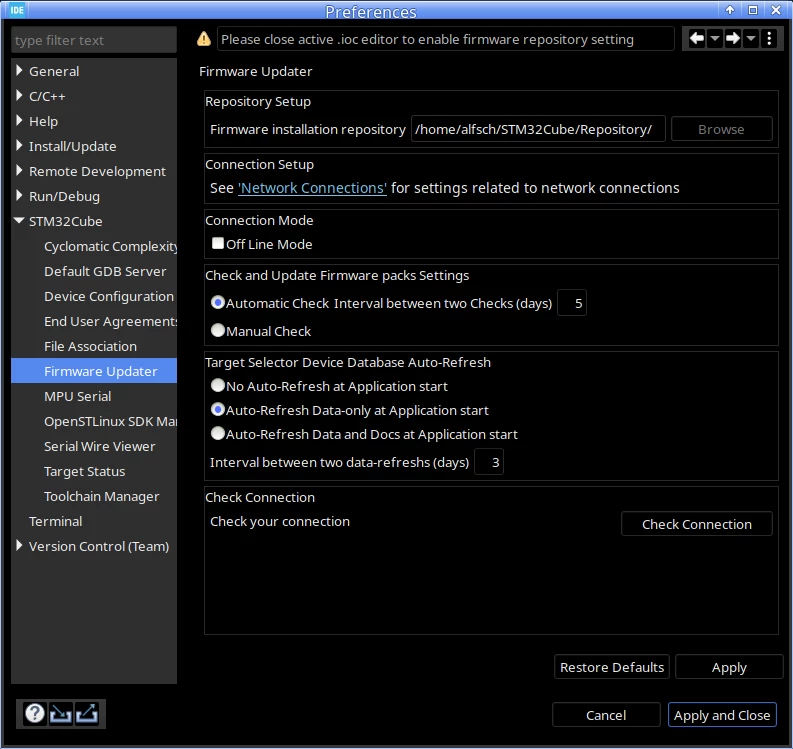Collapse the STM32Cube tree node
This screenshot has width=793, height=749.
coord(19,221)
